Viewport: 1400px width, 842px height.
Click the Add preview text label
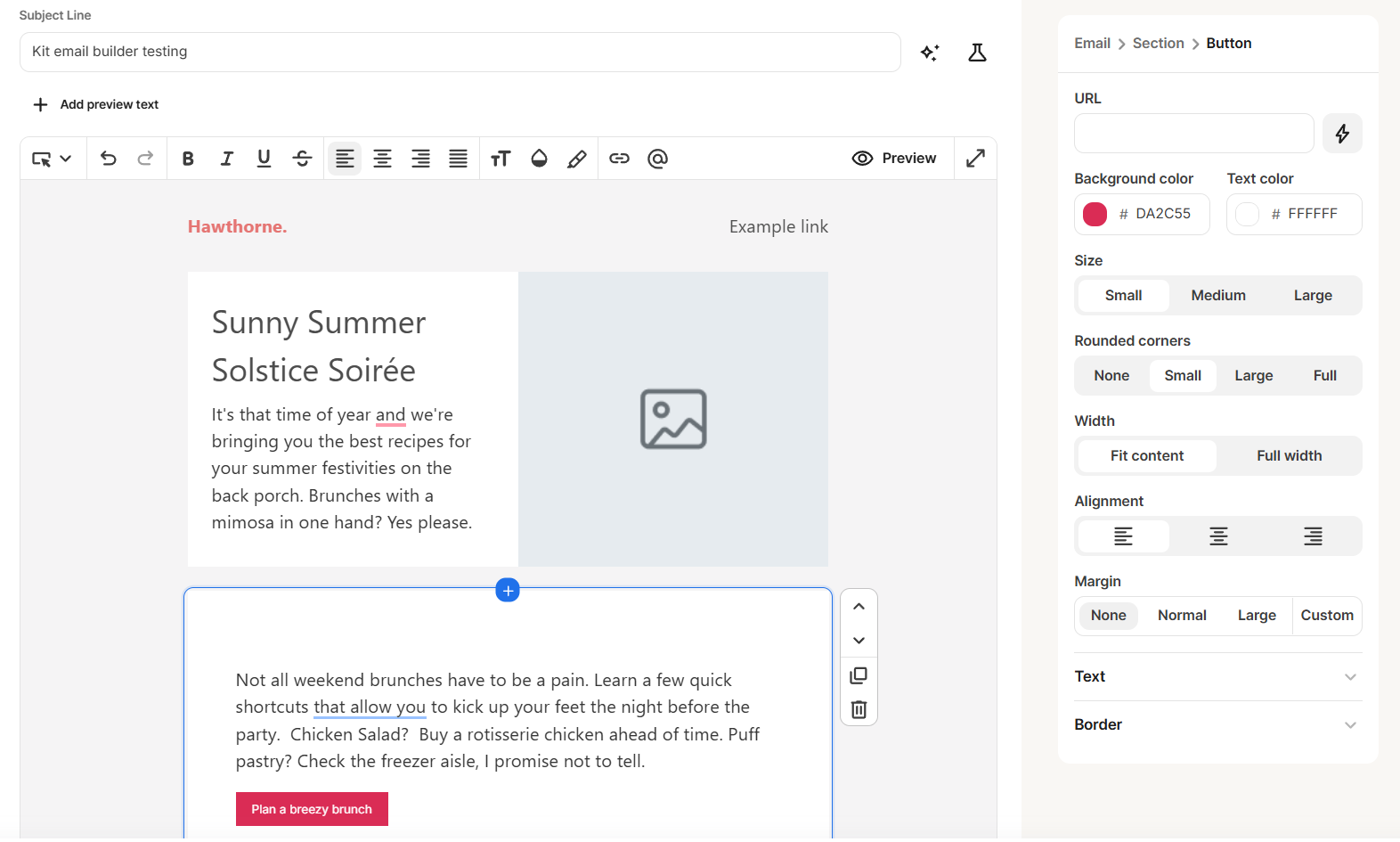pyautogui.click(x=110, y=104)
